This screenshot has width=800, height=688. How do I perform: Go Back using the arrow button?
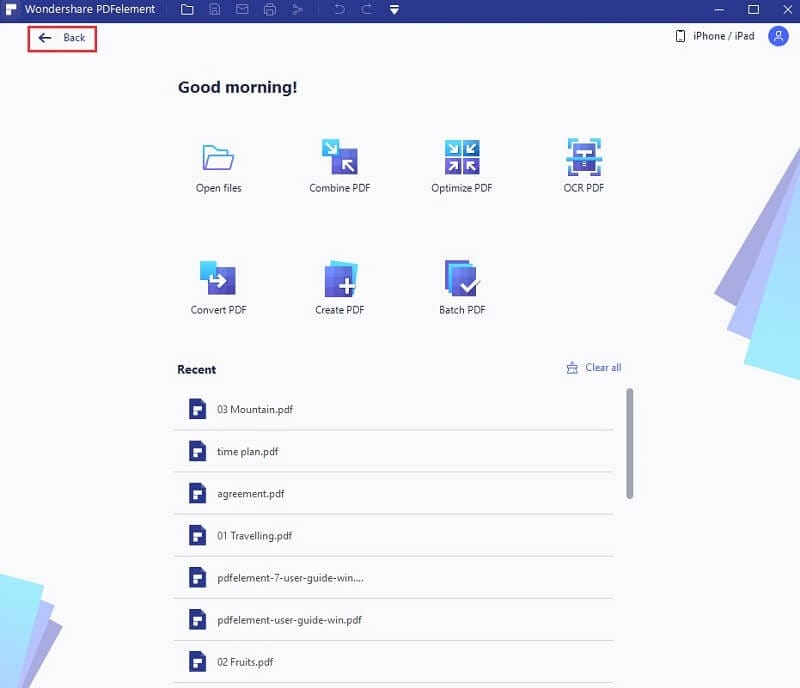[62, 38]
